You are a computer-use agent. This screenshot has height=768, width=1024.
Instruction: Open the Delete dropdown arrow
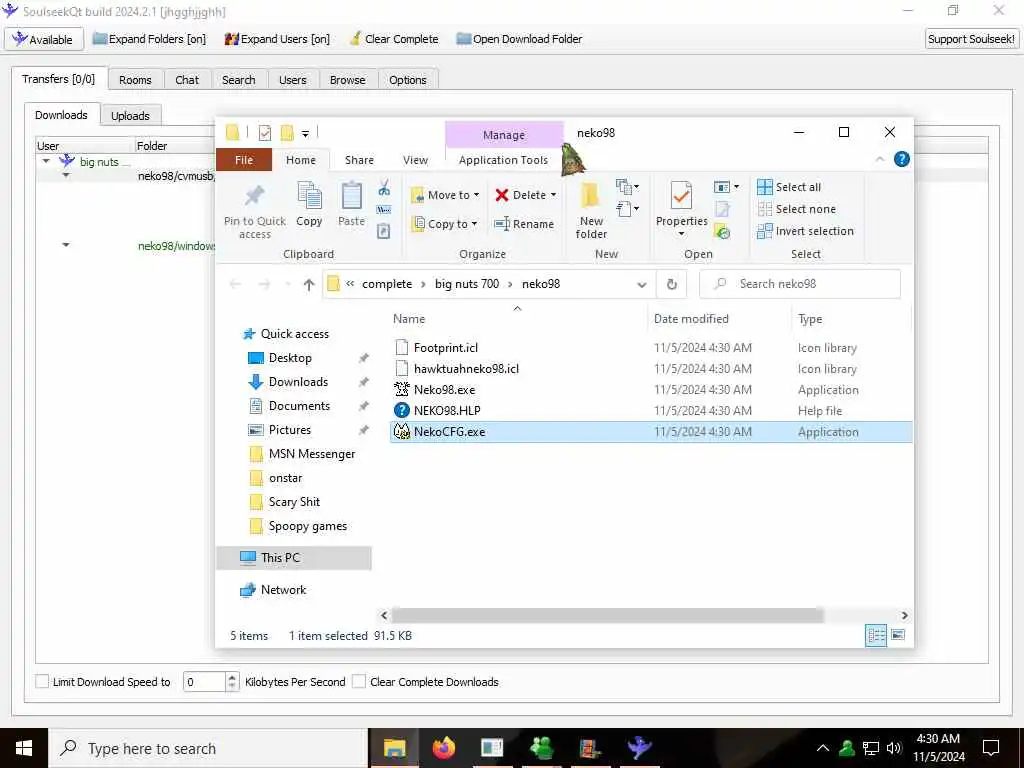tap(553, 195)
